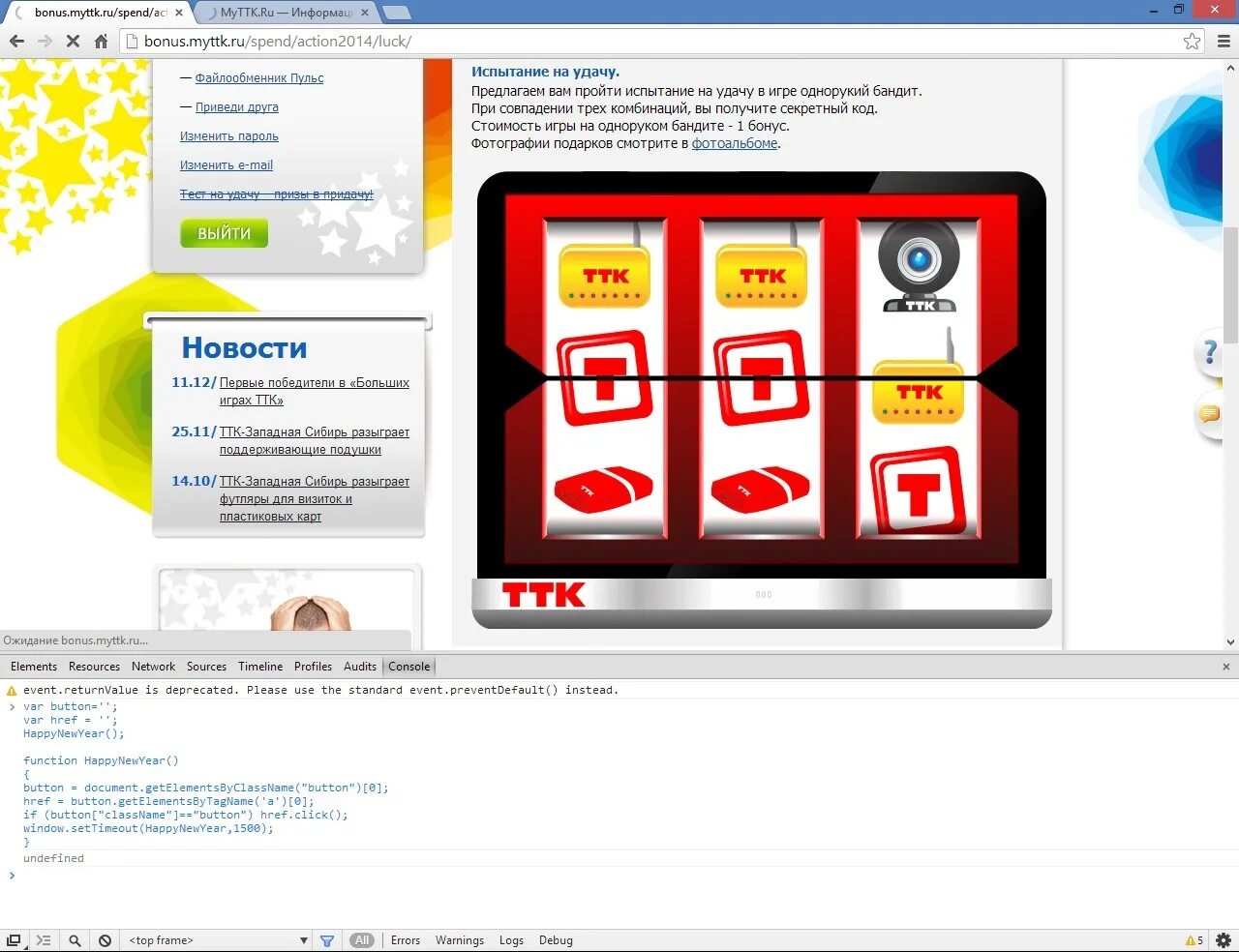
Task: Click the DevTools dock/undock icon
Action: coord(14,940)
